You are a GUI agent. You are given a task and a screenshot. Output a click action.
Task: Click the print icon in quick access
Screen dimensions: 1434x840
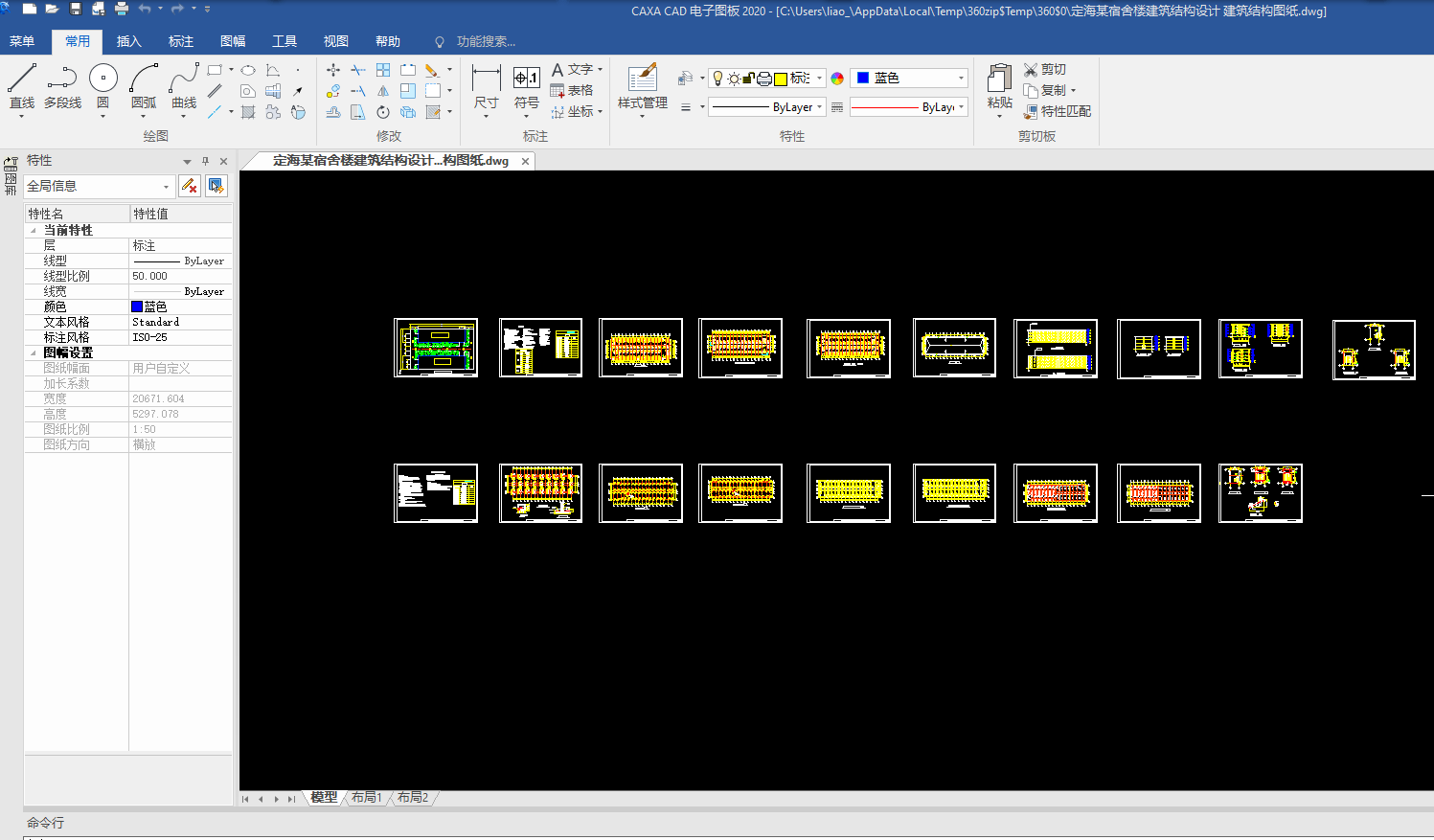point(122,9)
